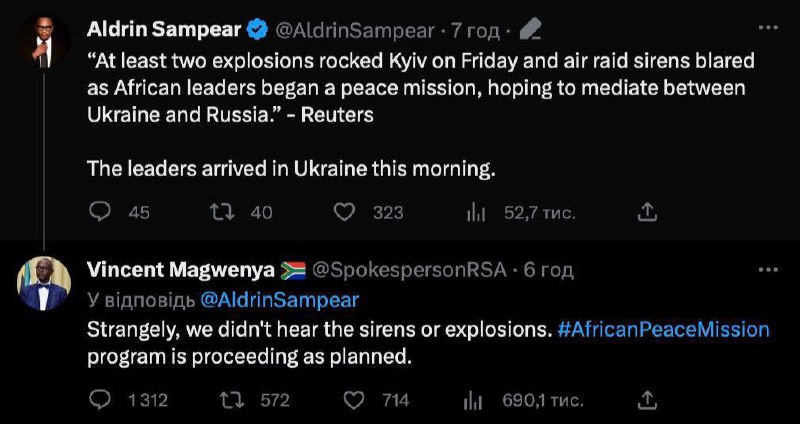This screenshot has height=424, width=800.
Task: Open the @AldrinSampear mention in the reply
Action: 279,298
